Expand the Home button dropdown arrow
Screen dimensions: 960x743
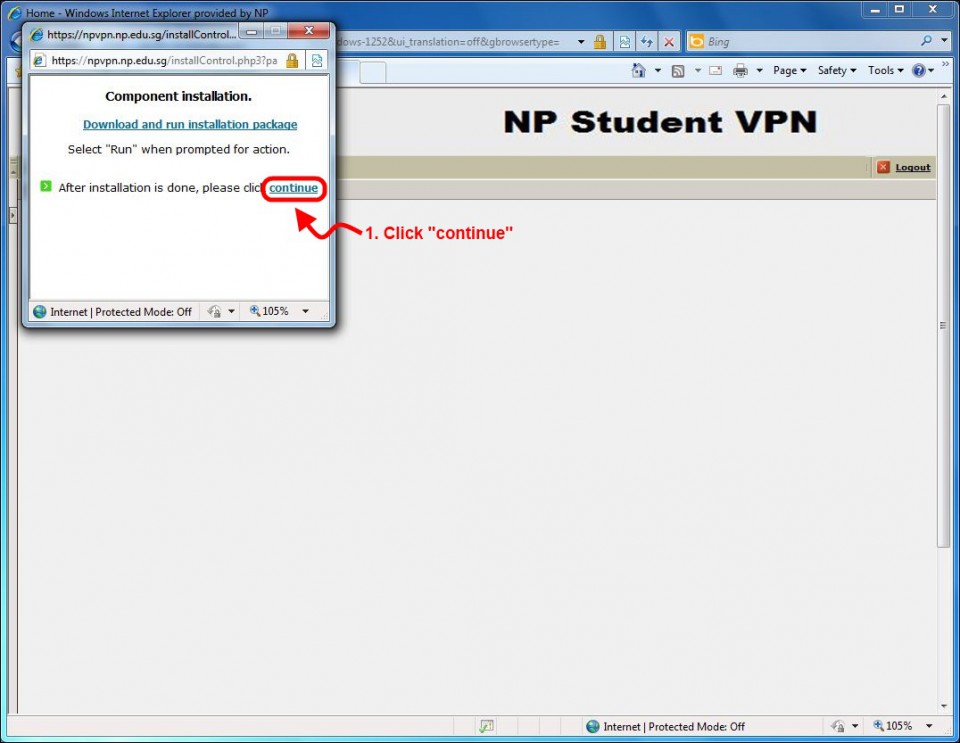(x=658, y=71)
